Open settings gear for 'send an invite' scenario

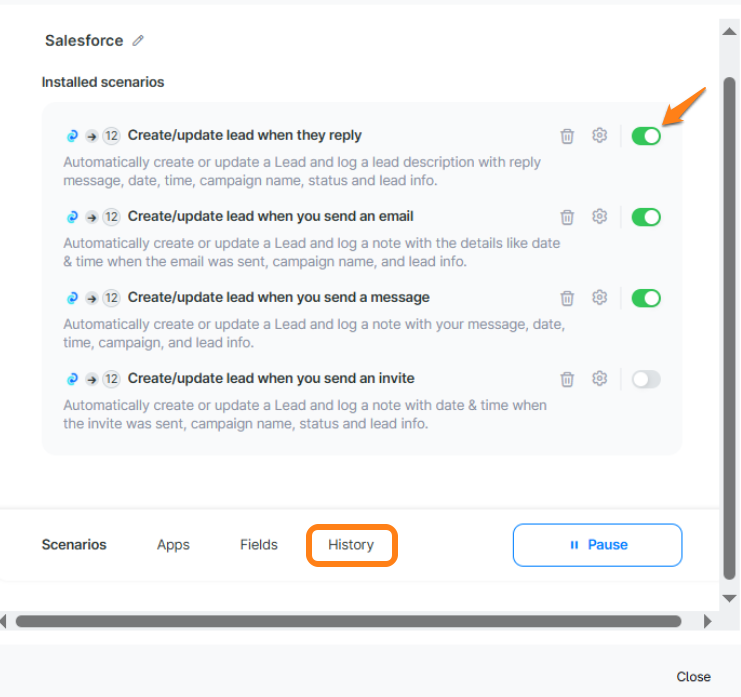tap(600, 379)
